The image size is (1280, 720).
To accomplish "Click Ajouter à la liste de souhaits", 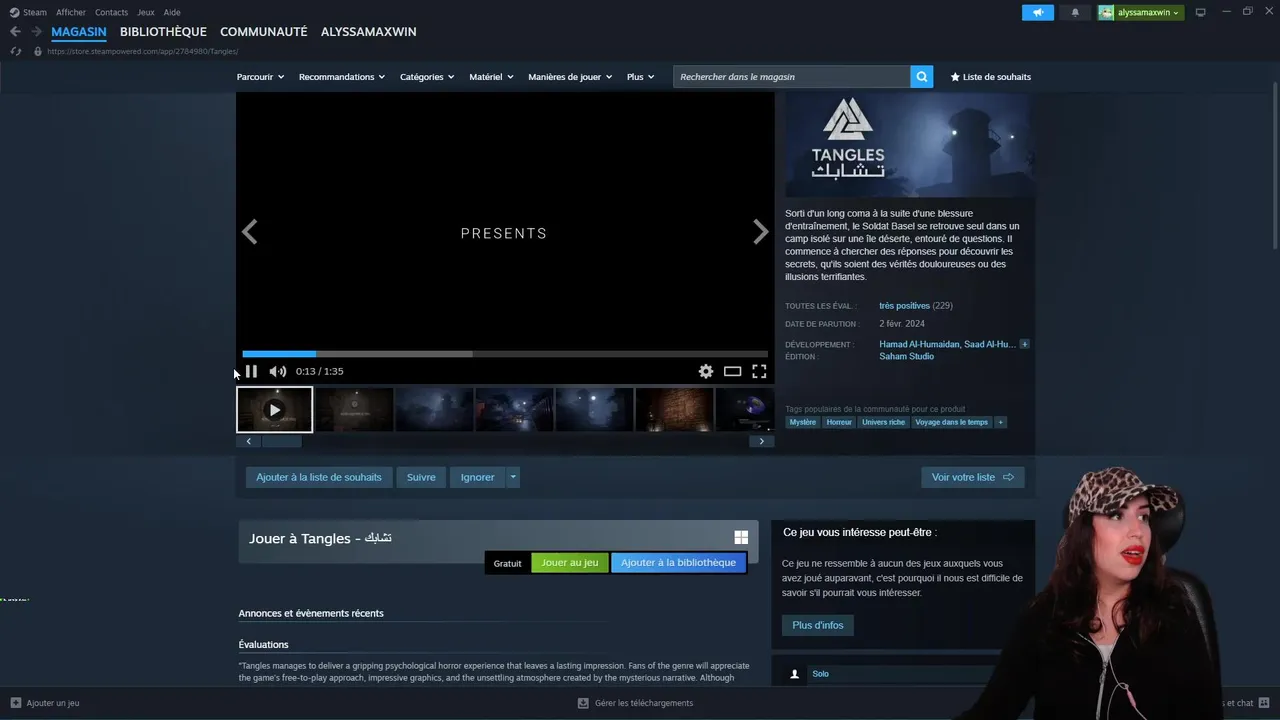I will (x=319, y=477).
